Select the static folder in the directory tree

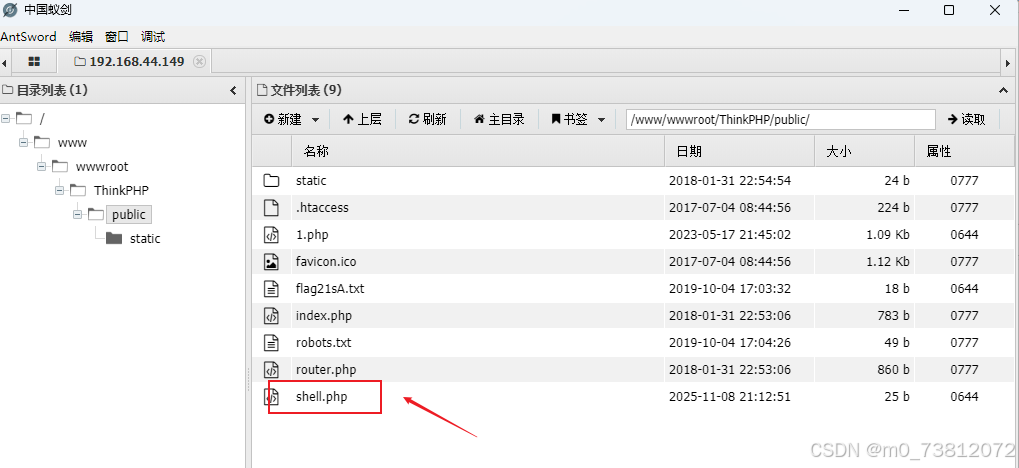[x=145, y=239]
